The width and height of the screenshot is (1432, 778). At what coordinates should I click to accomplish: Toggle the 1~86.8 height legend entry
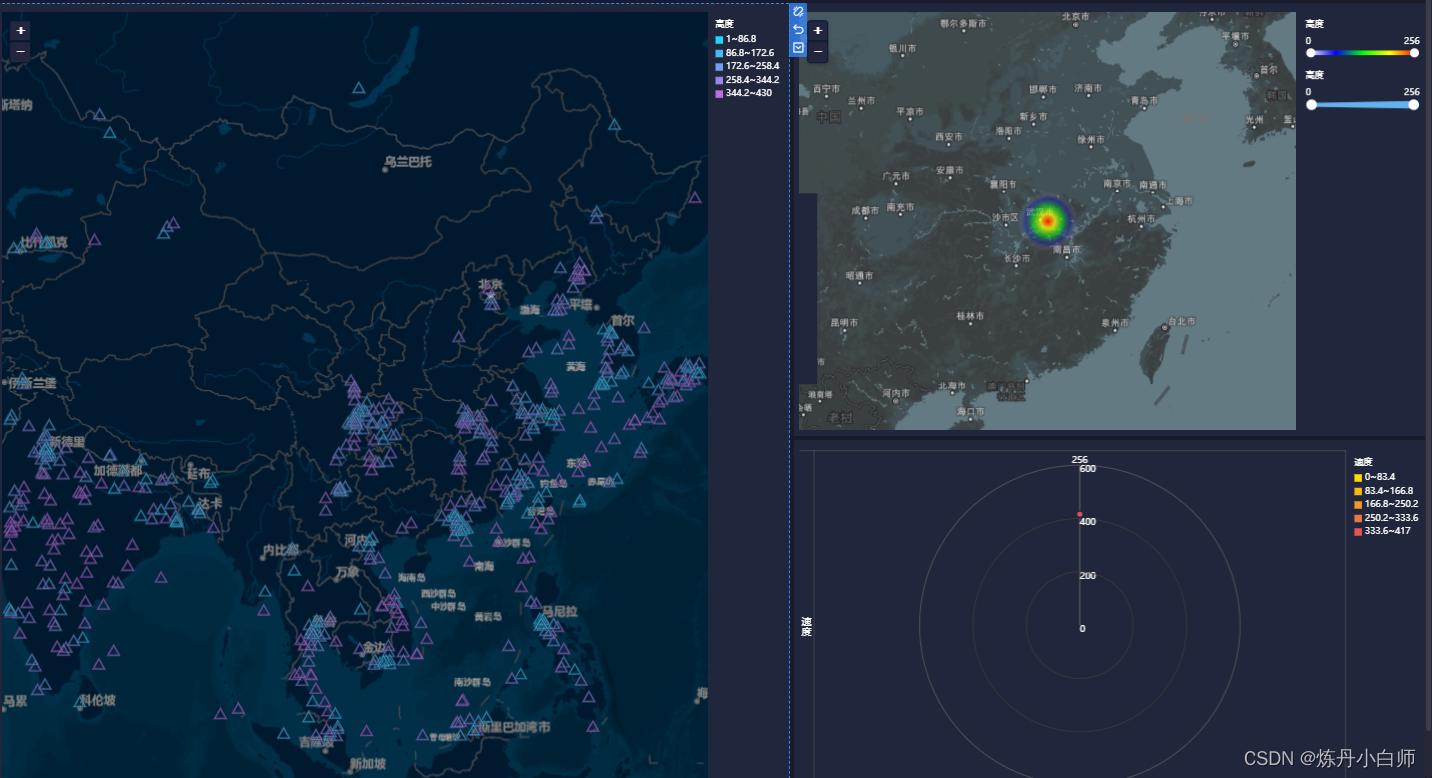[736, 38]
